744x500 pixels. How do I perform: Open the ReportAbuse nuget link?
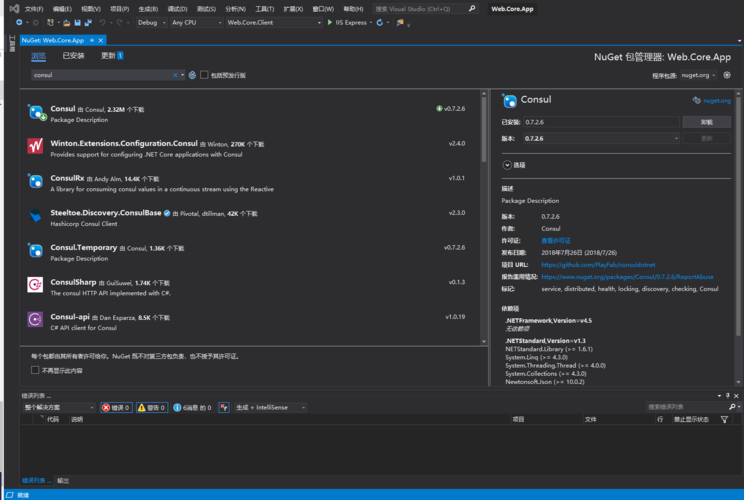[627, 277]
